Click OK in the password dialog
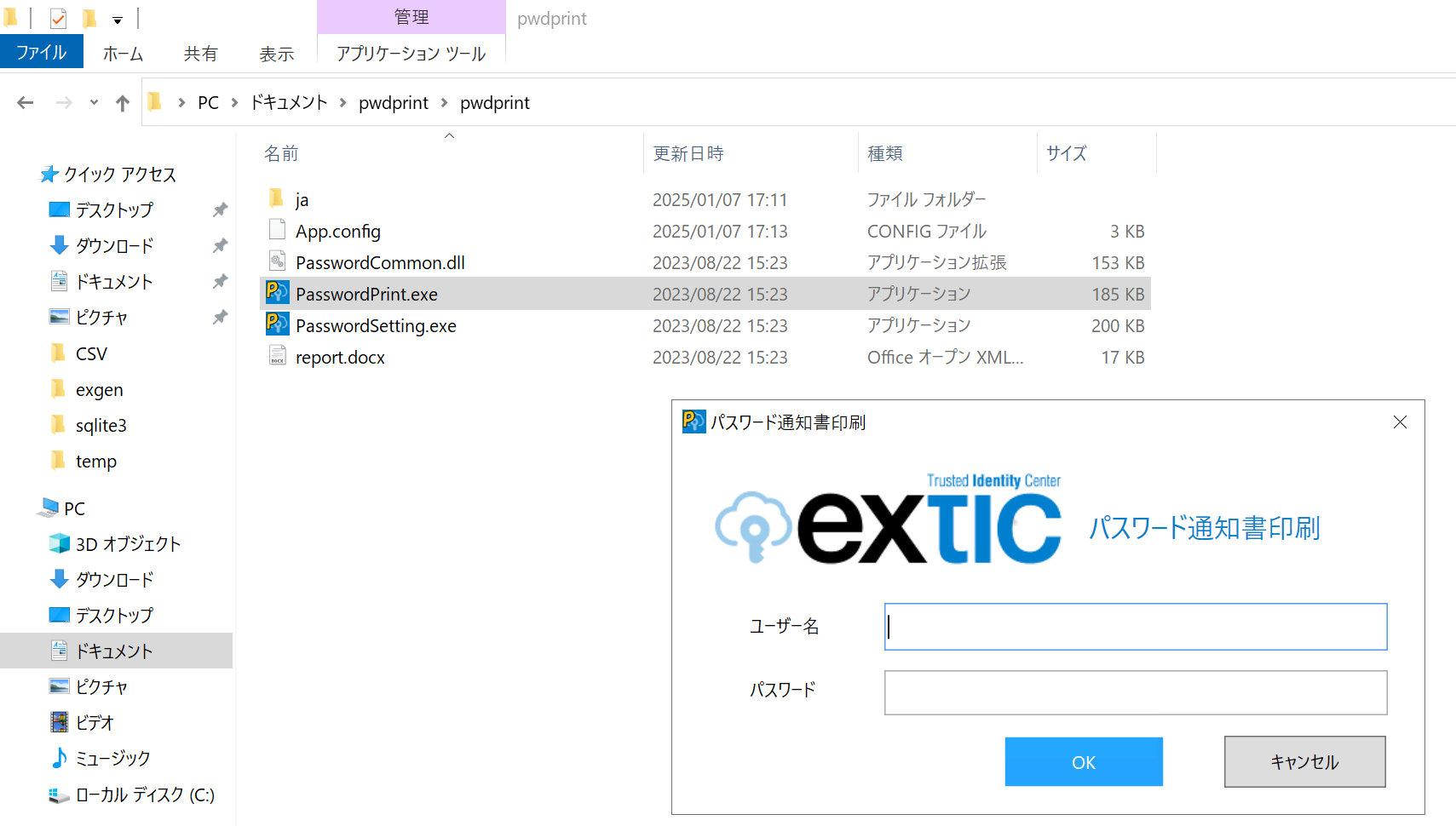 [1084, 762]
